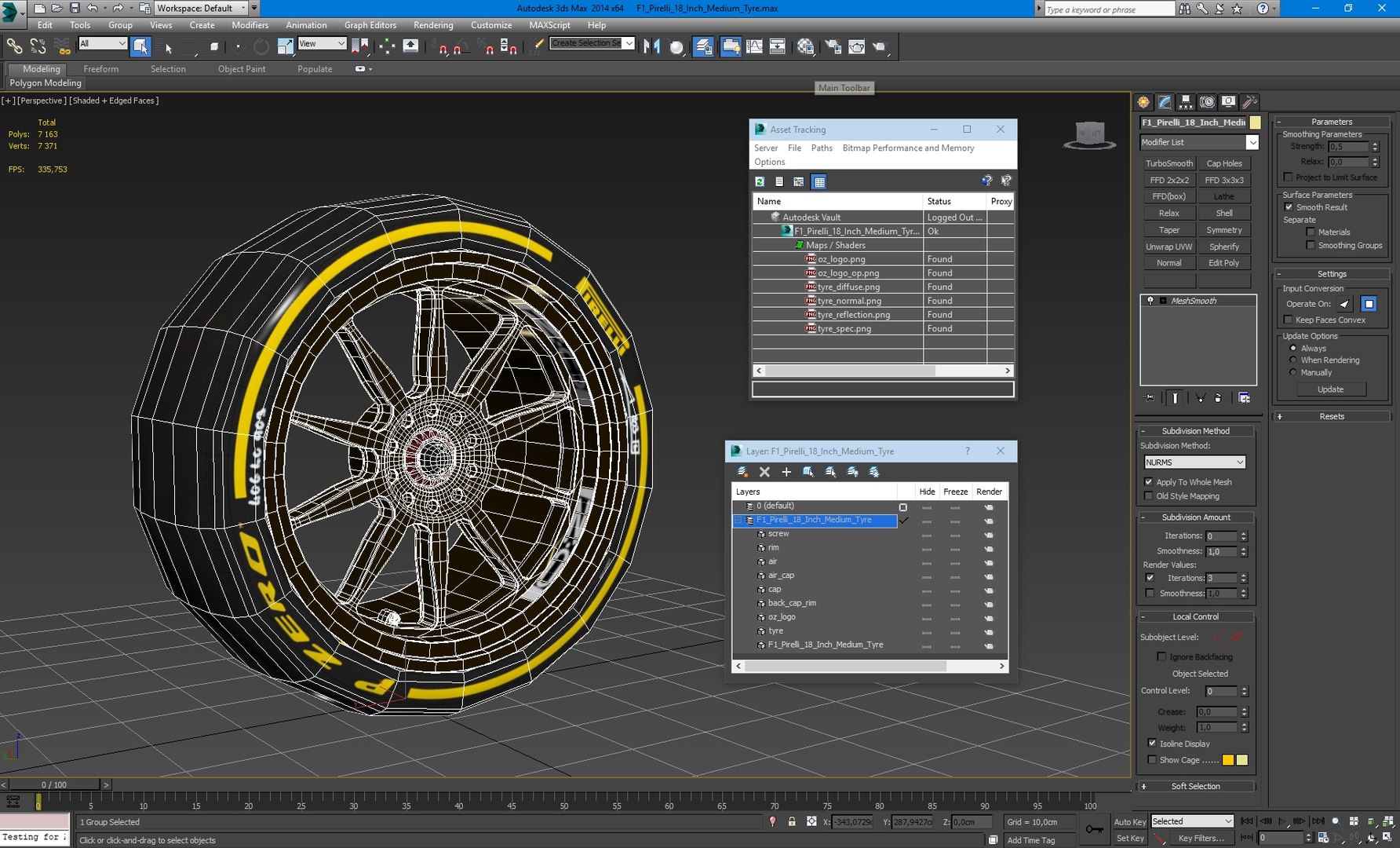Toggle Keep Faces Convex checkbox
This screenshot has height=848, width=1400.
[1288, 320]
